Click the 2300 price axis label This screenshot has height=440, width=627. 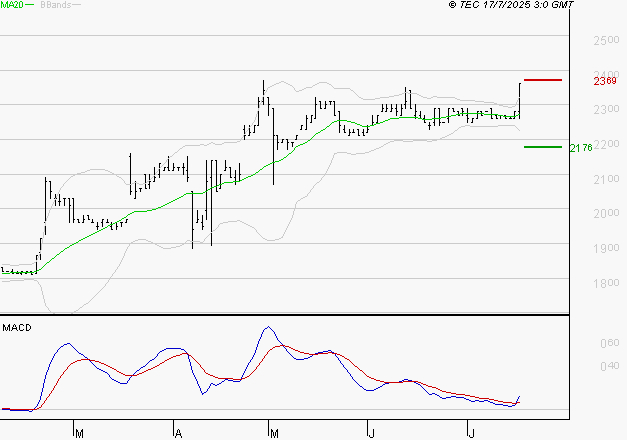[x=606, y=109]
